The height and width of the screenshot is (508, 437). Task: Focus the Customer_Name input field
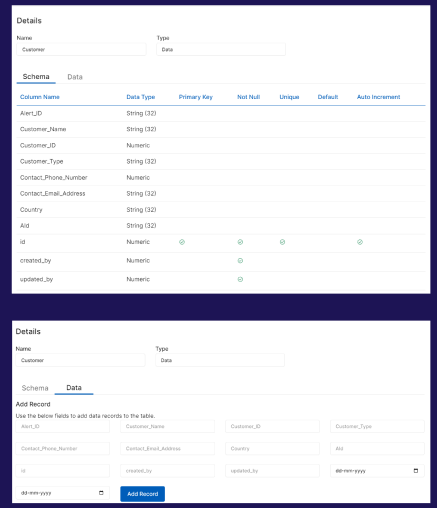coord(167,426)
